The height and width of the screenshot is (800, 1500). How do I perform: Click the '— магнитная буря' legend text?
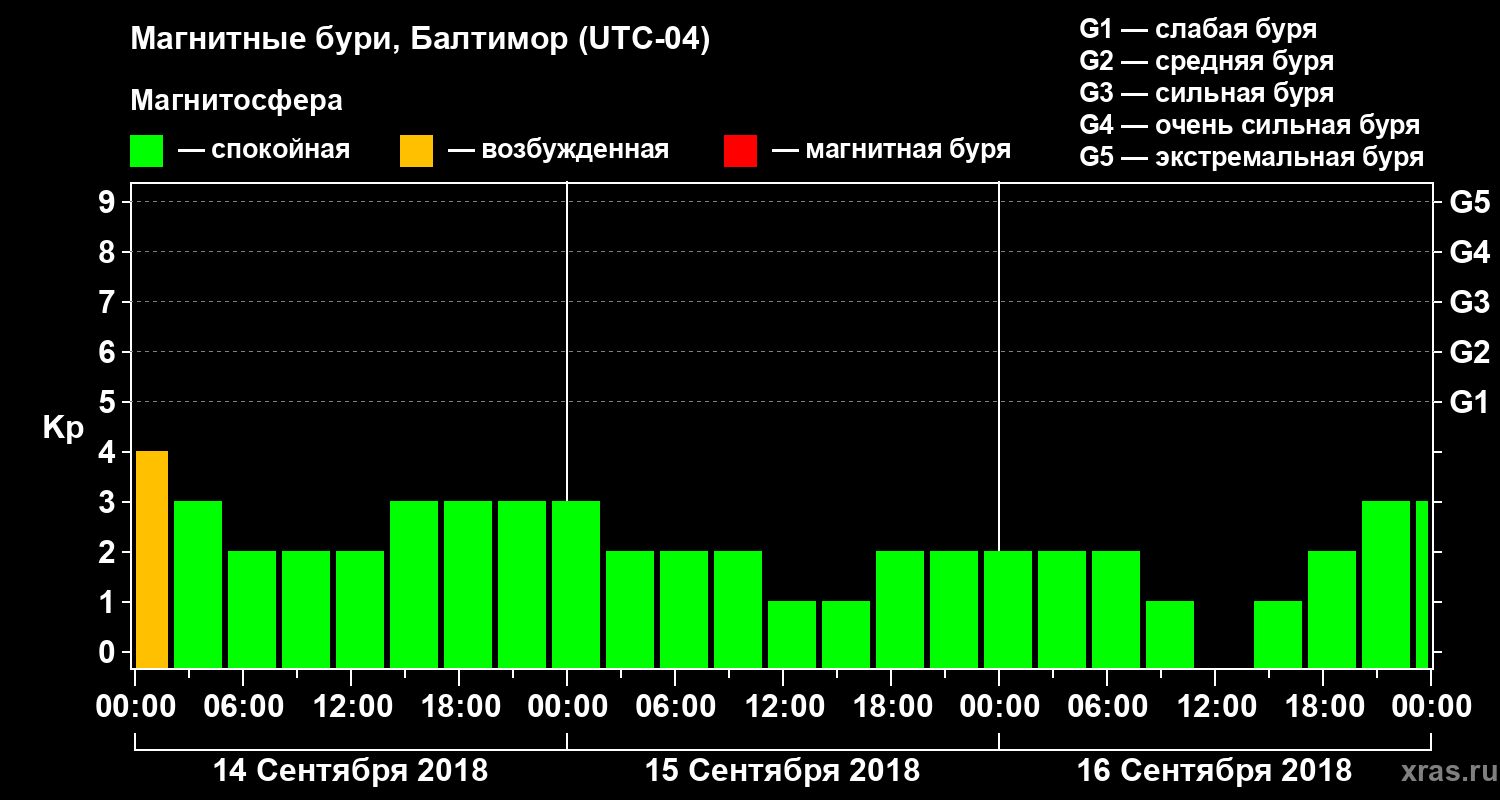click(891, 151)
